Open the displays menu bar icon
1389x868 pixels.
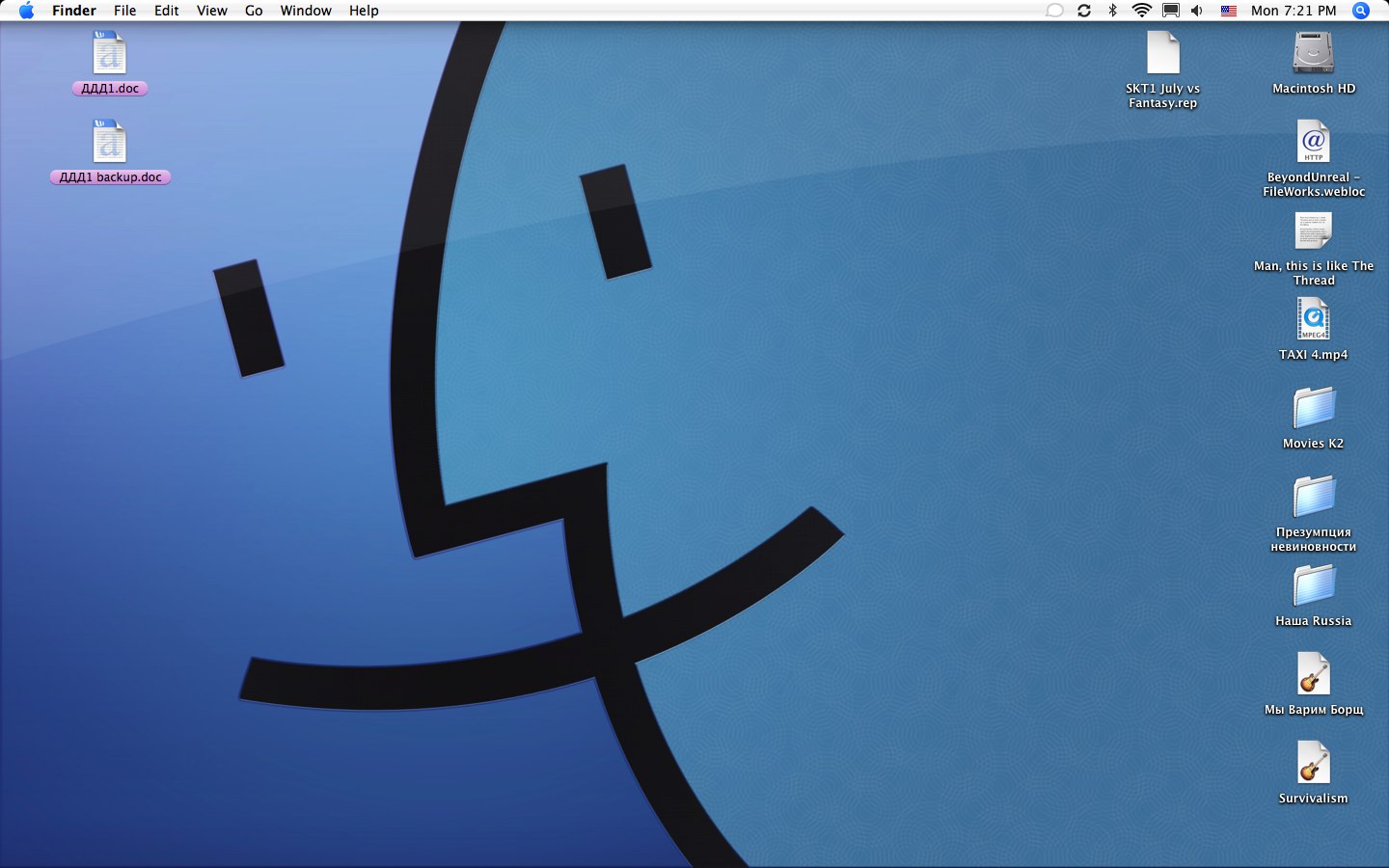[1170, 11]
